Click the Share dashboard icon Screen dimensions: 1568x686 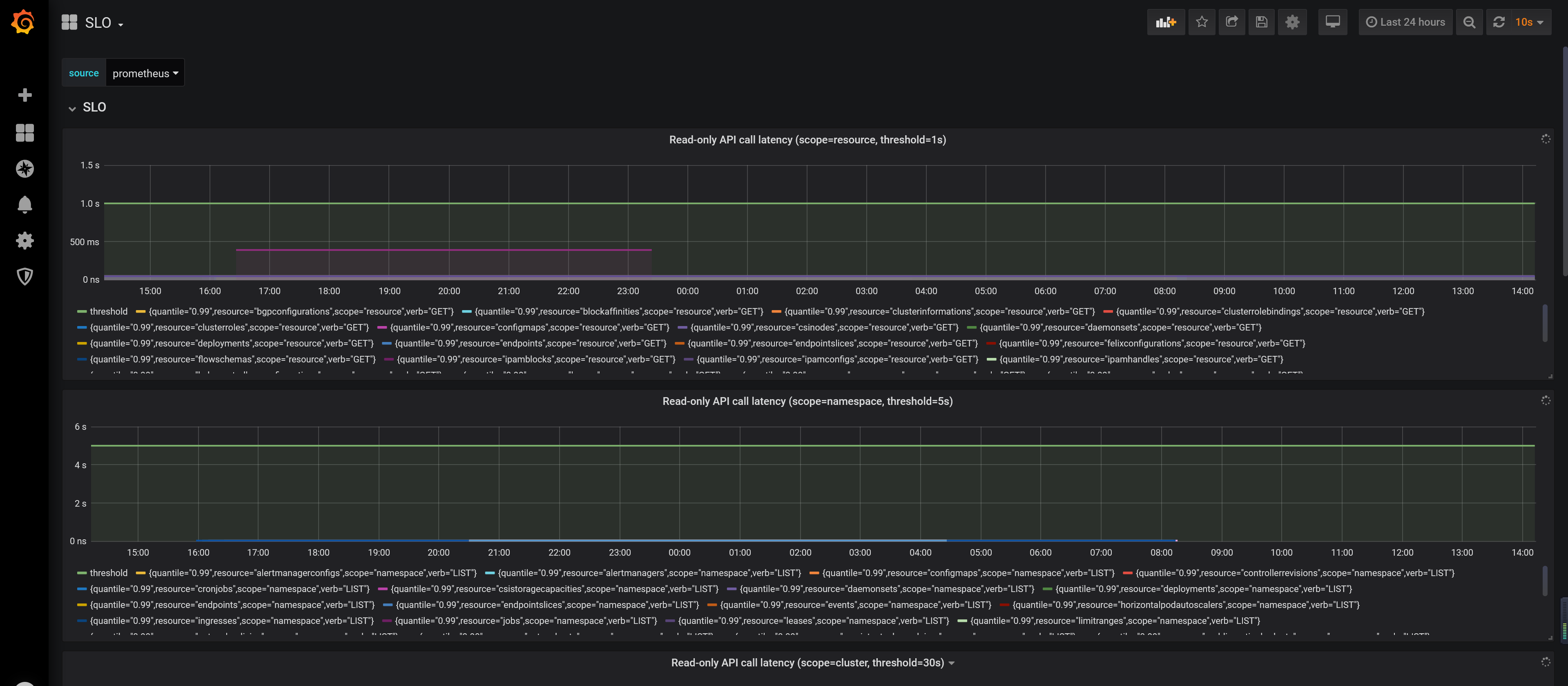[1231, 22]
